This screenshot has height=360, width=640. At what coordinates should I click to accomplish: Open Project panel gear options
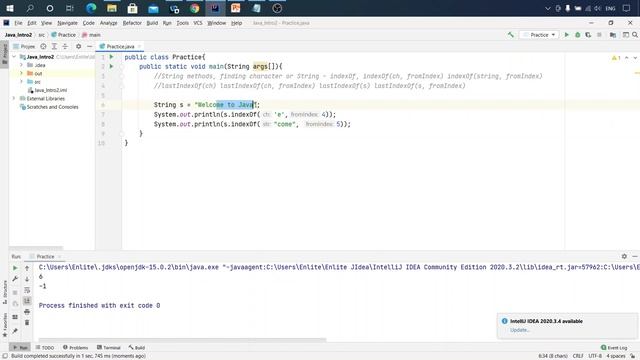(78, 47)
